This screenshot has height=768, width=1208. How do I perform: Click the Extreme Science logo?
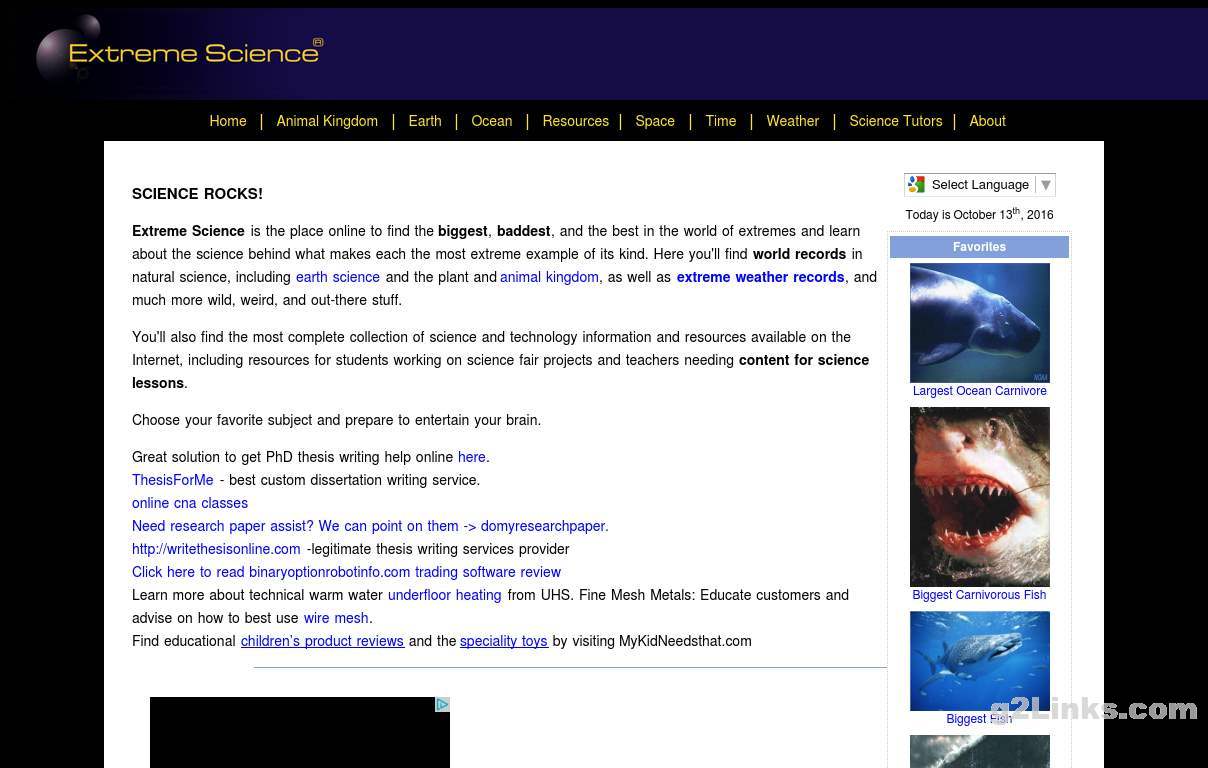(x=180, y=52)
